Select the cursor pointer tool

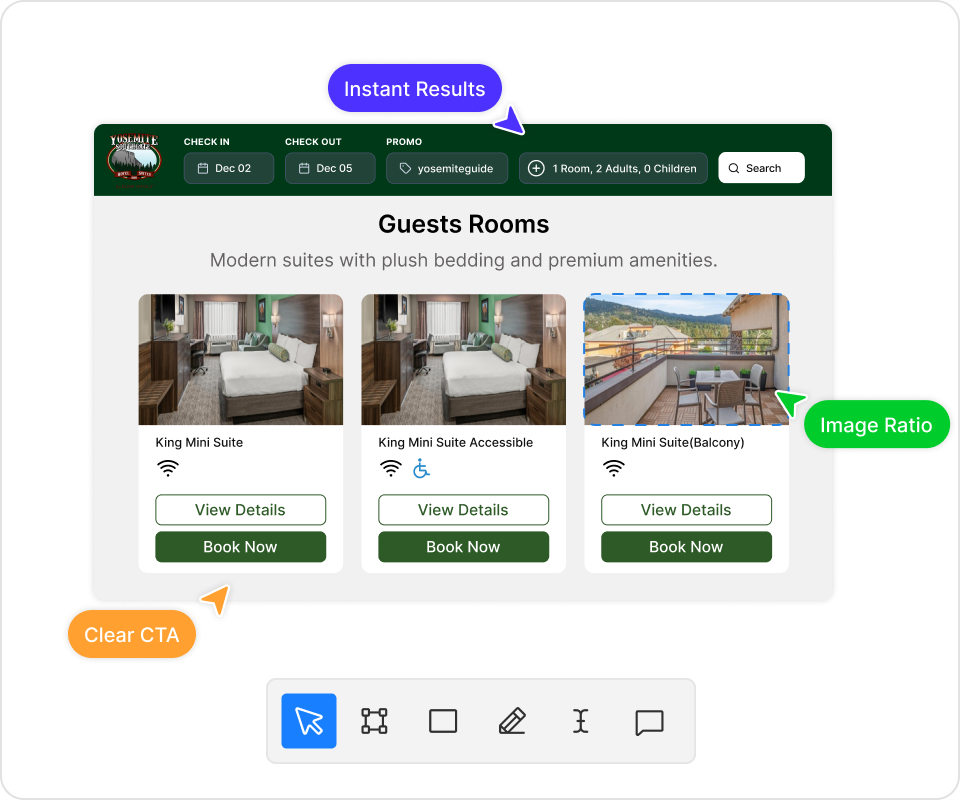309,720
